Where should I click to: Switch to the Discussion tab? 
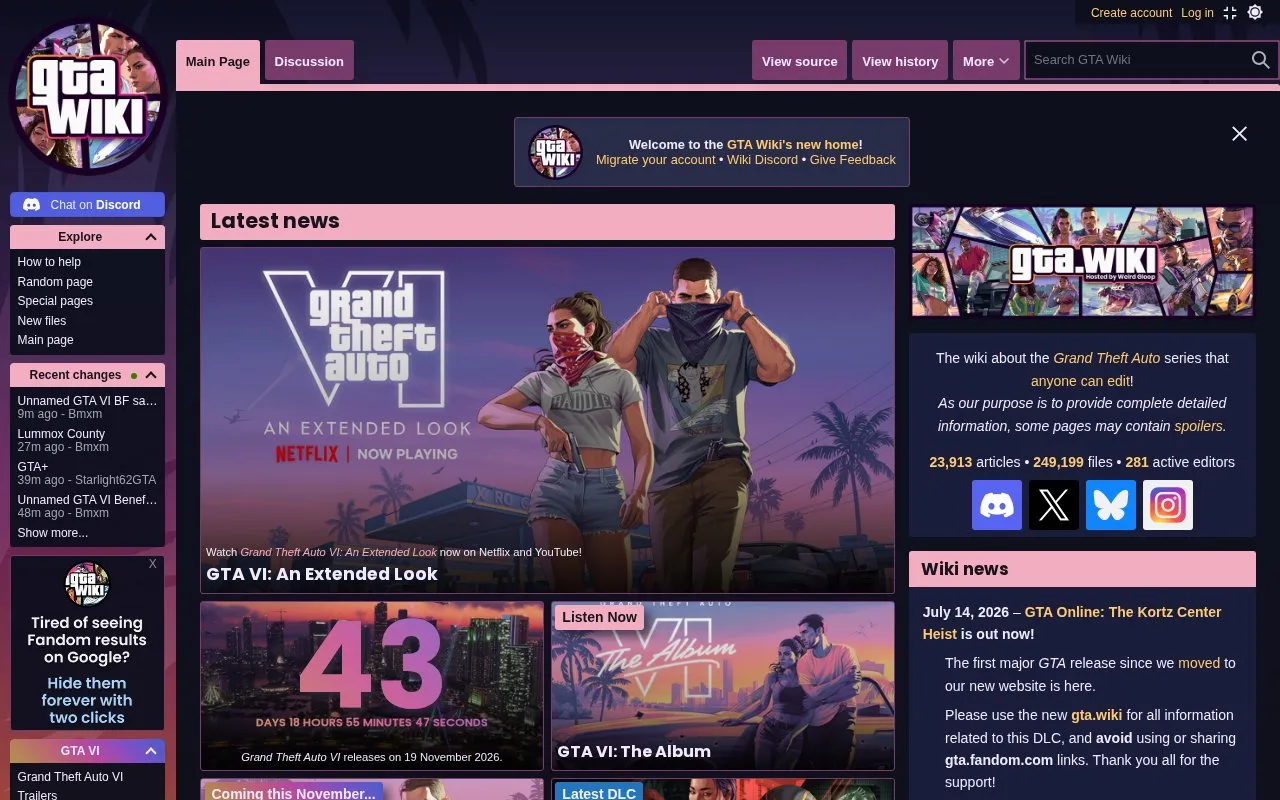tap(309, 61)
